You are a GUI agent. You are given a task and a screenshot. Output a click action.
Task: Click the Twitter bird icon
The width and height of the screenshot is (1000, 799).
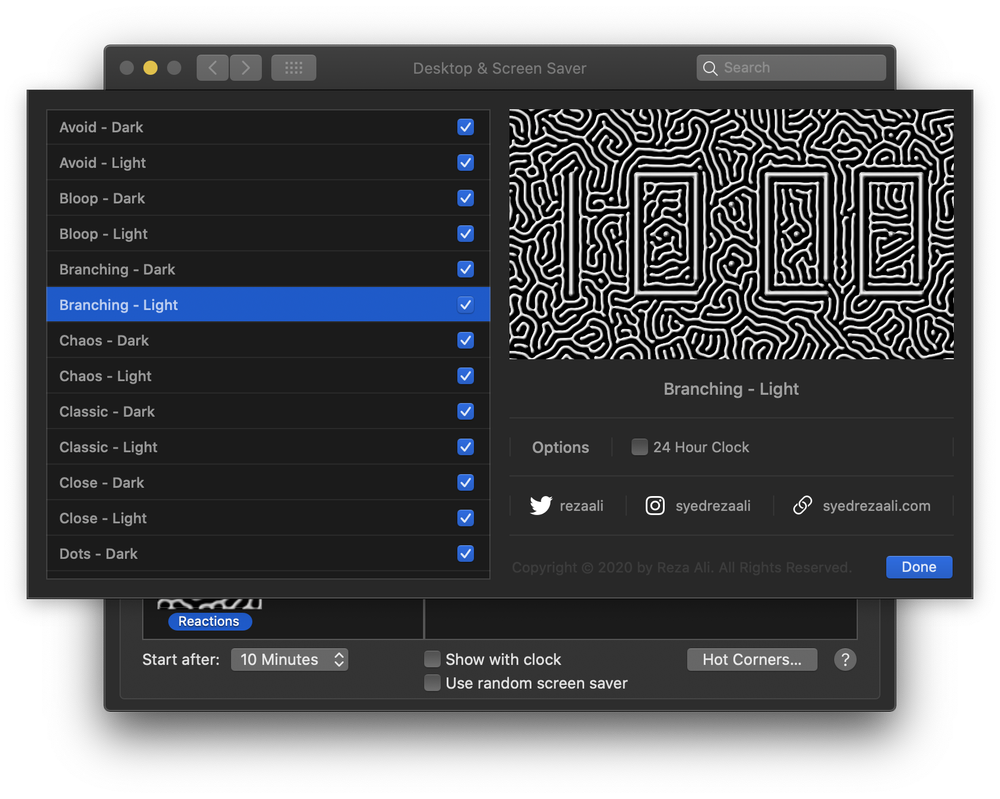click(541, 506)
